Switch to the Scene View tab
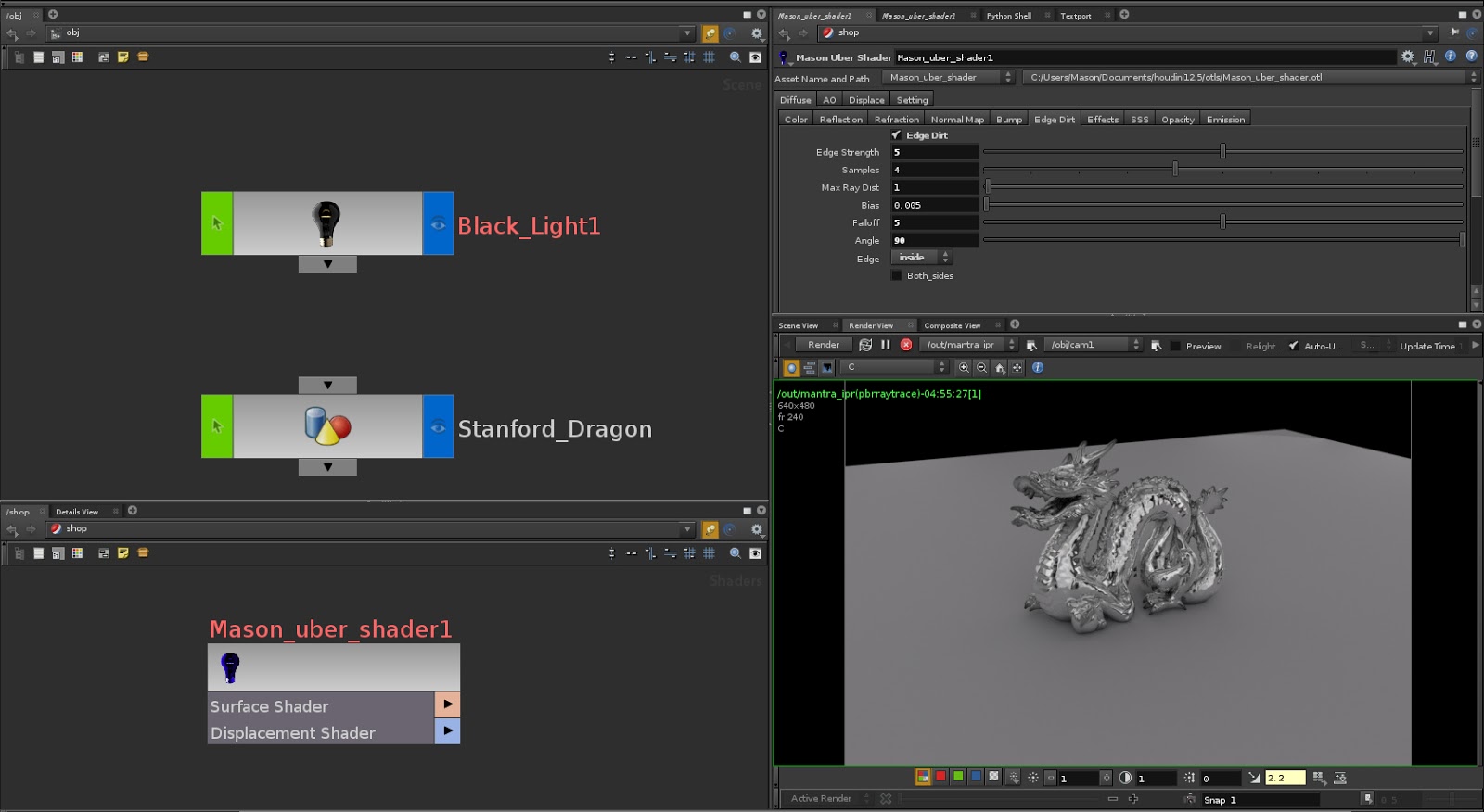The image size is (1484, 812). [799, 325]
